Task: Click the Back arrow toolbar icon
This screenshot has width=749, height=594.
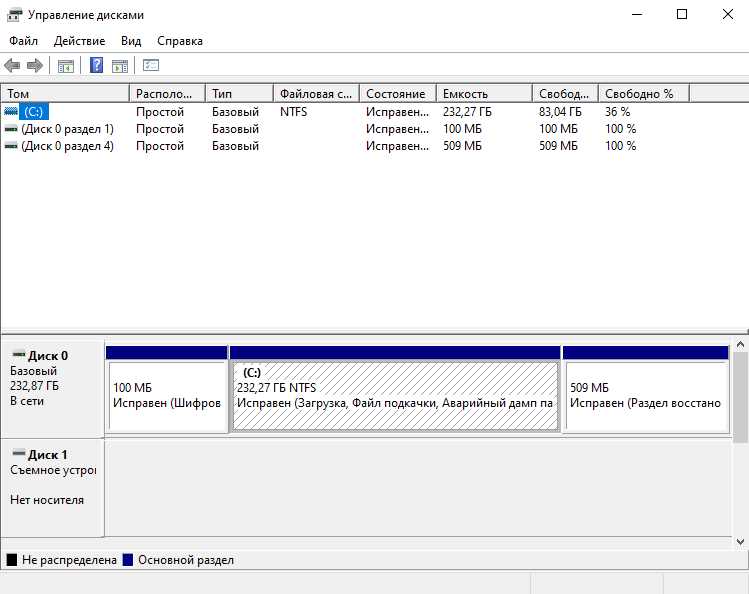Action: tap(12, 65)
